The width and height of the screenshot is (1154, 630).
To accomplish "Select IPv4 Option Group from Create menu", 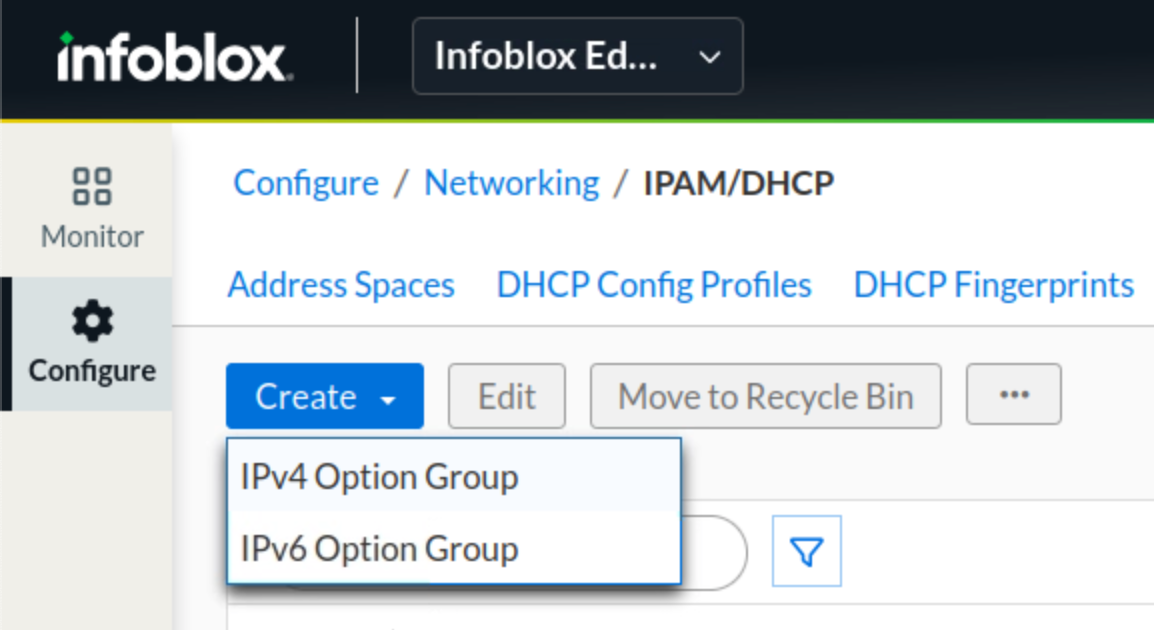I will coord(380,477).
